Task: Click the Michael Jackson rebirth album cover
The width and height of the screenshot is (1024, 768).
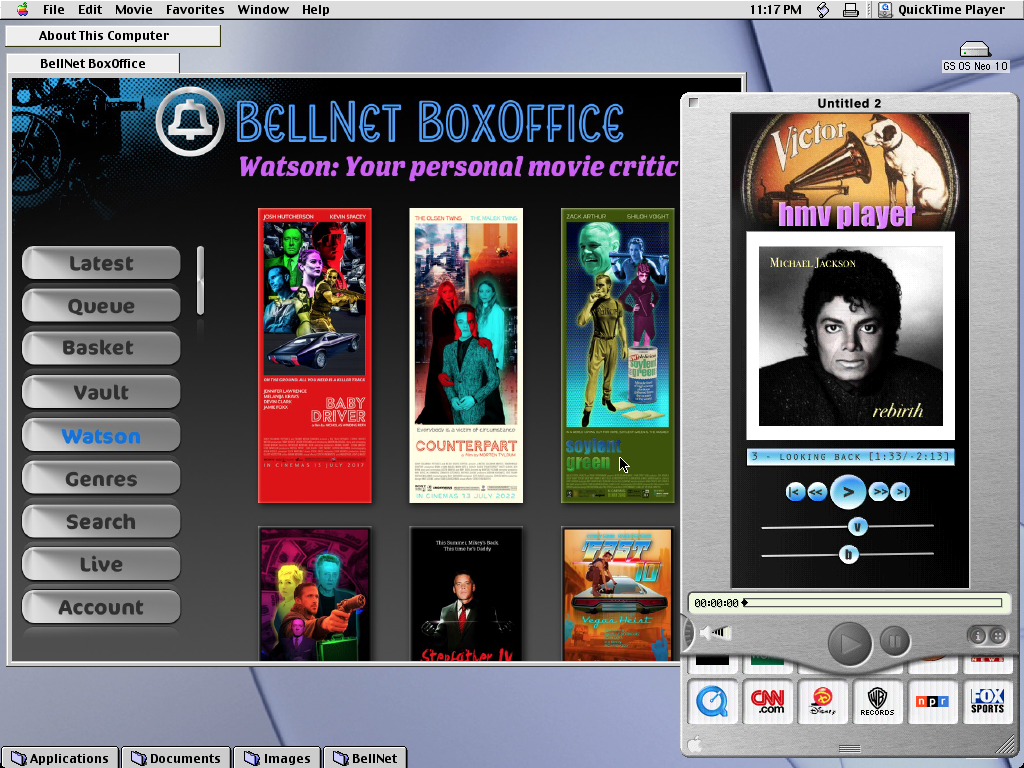Action: 850,336
